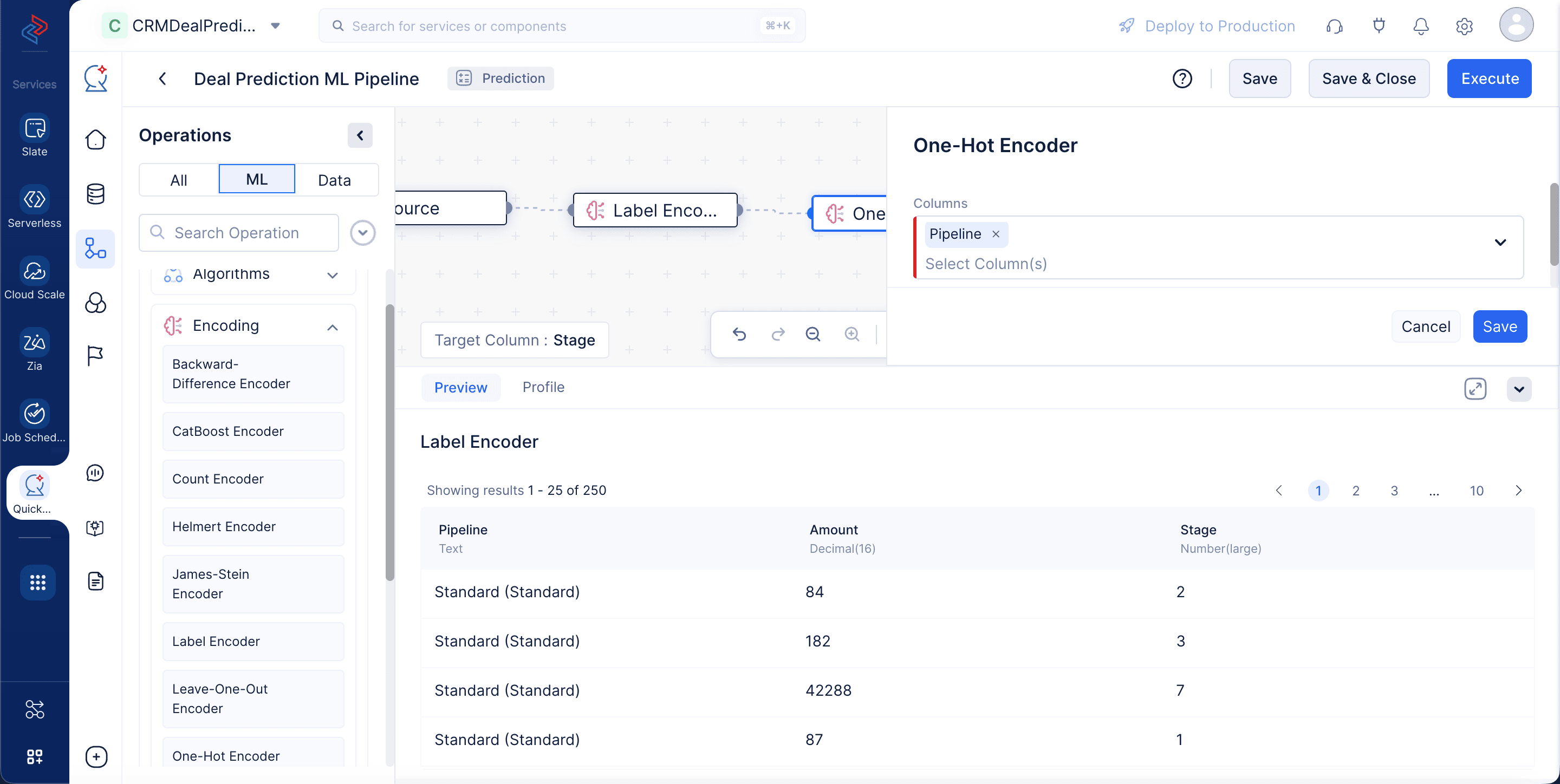
Task: Zoom in the pipeline canvas
Action: click(852, 334)
